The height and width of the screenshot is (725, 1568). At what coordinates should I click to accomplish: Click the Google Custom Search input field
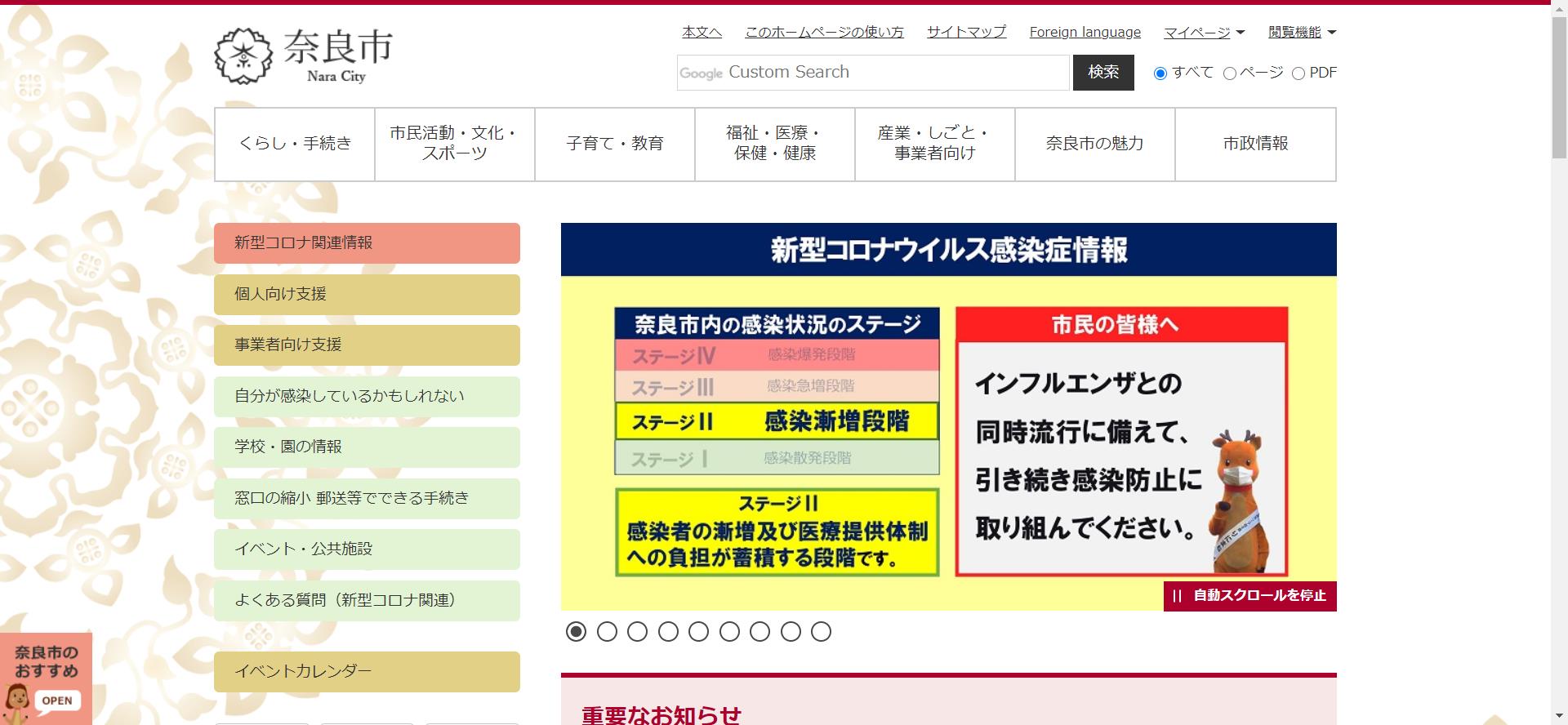[x=873, y=73]
